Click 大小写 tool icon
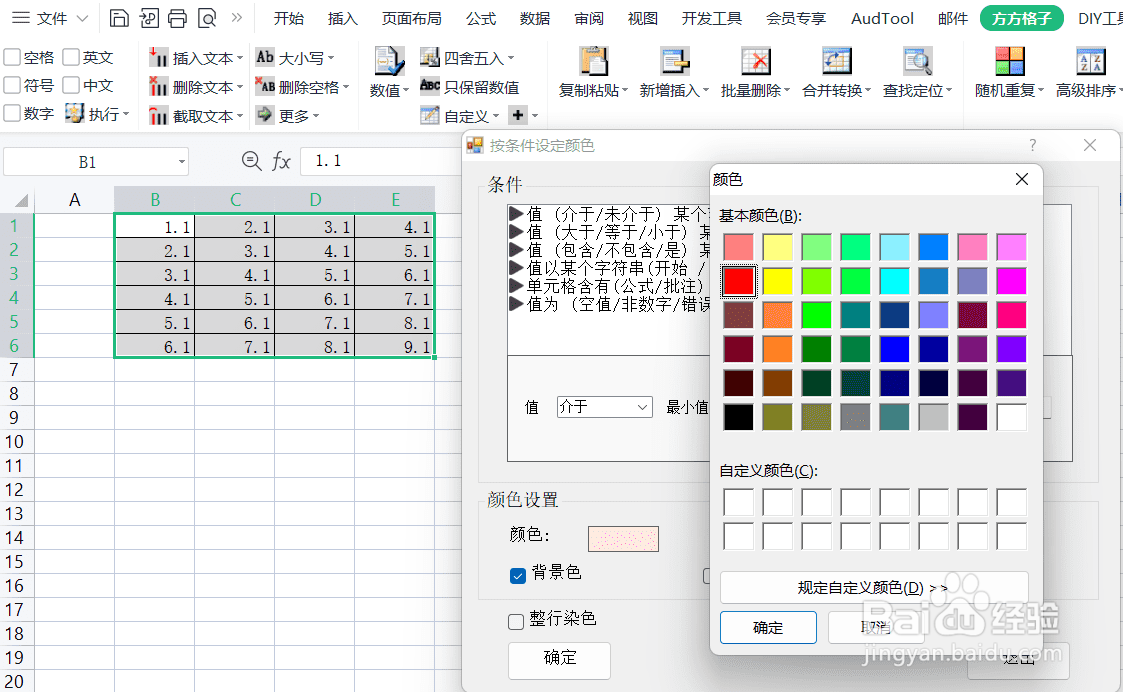The width and height of the screenshot is (1123, 692). (x=265, y=57)
